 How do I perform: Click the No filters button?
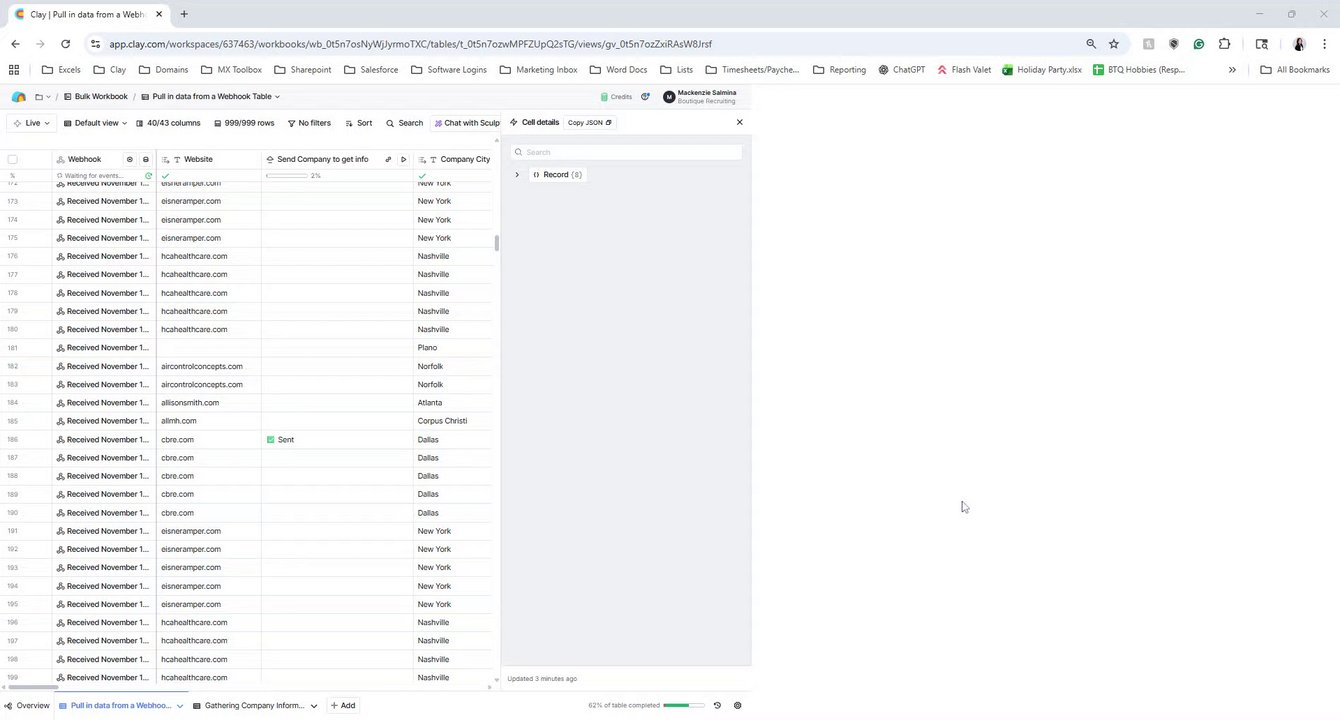pyautogui.click(x=309, y=123)
